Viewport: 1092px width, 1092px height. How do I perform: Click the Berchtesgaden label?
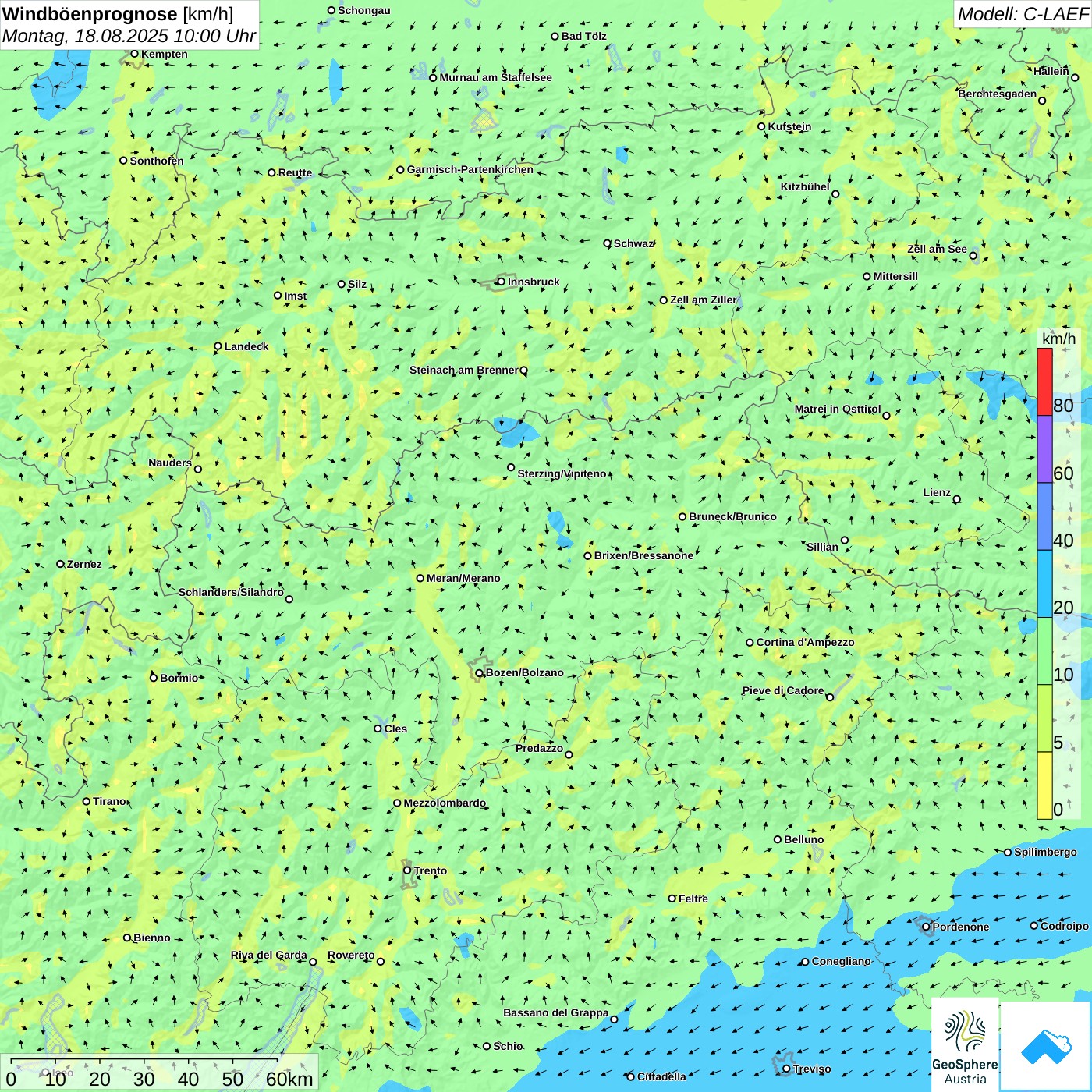click(x=998, y=94)
